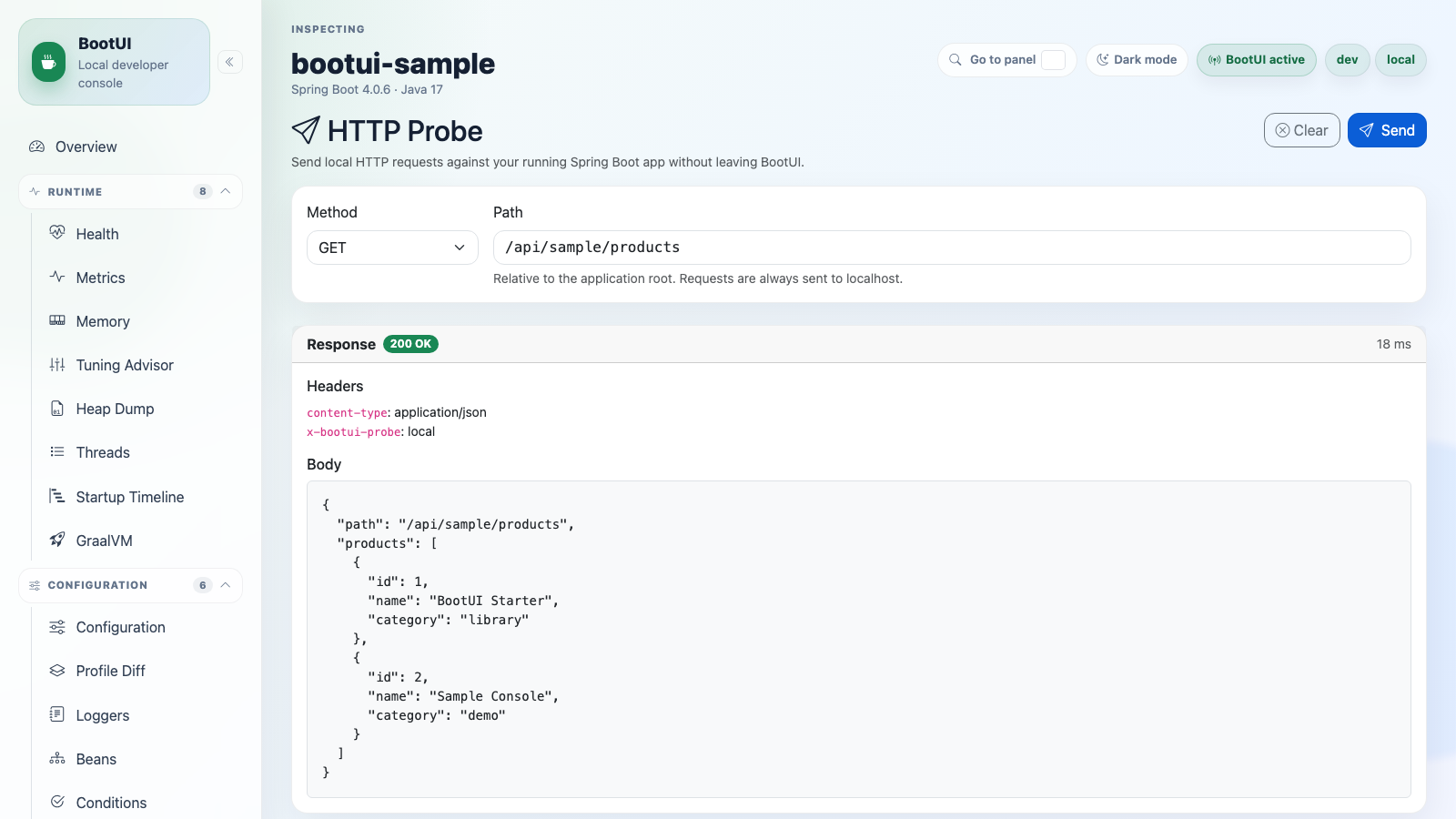Click the Conditions checkmark icon
Viewport: 1456px width, 819px height.
pyautogui.click(x=57, y=802)
